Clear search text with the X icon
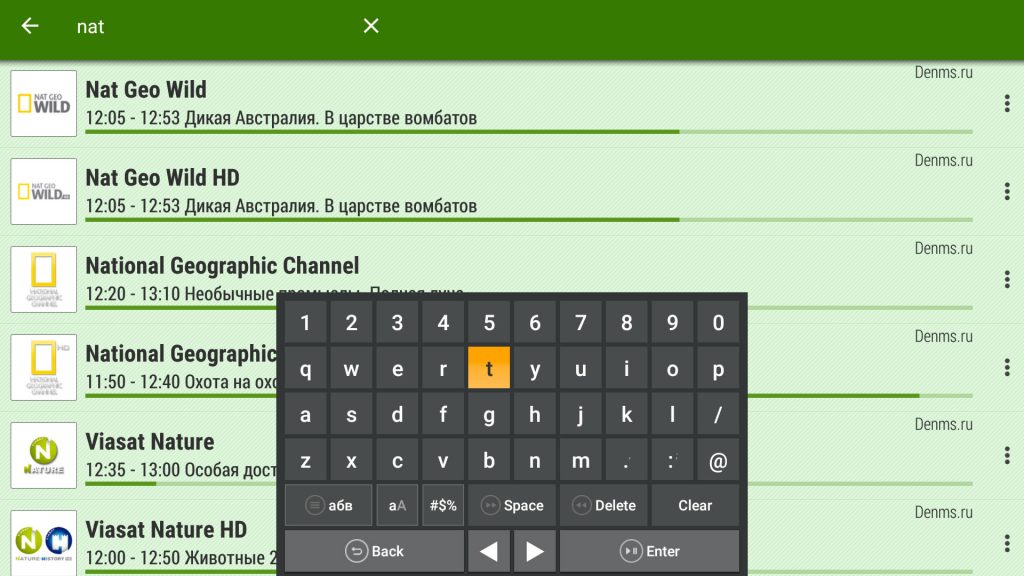Image resolution: width=1024 pixels, height=576 pixels. 371,26
